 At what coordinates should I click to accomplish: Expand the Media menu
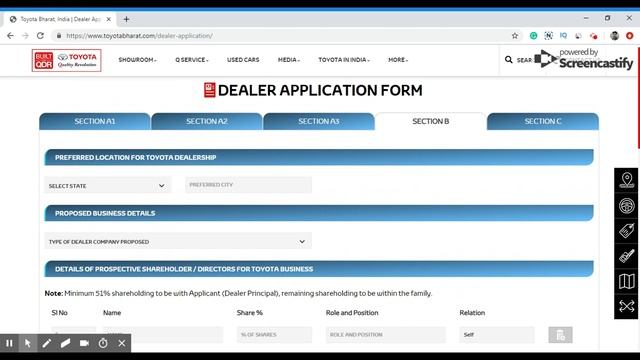point(289,60)
